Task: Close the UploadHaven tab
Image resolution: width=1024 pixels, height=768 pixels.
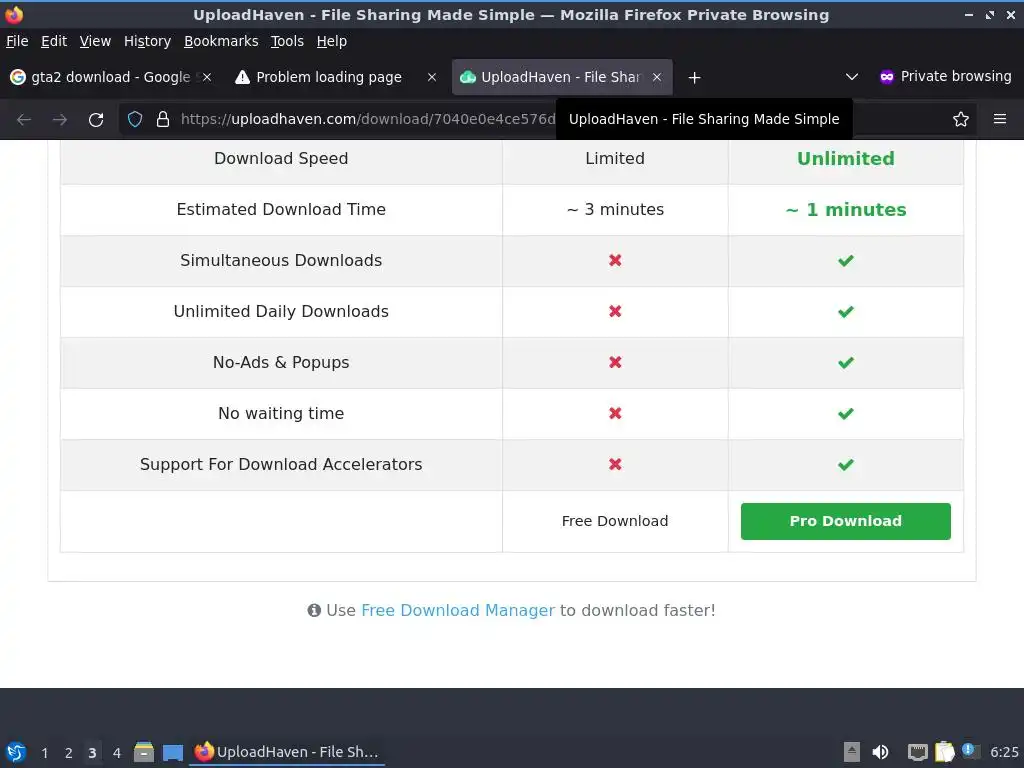Action: 657,77
